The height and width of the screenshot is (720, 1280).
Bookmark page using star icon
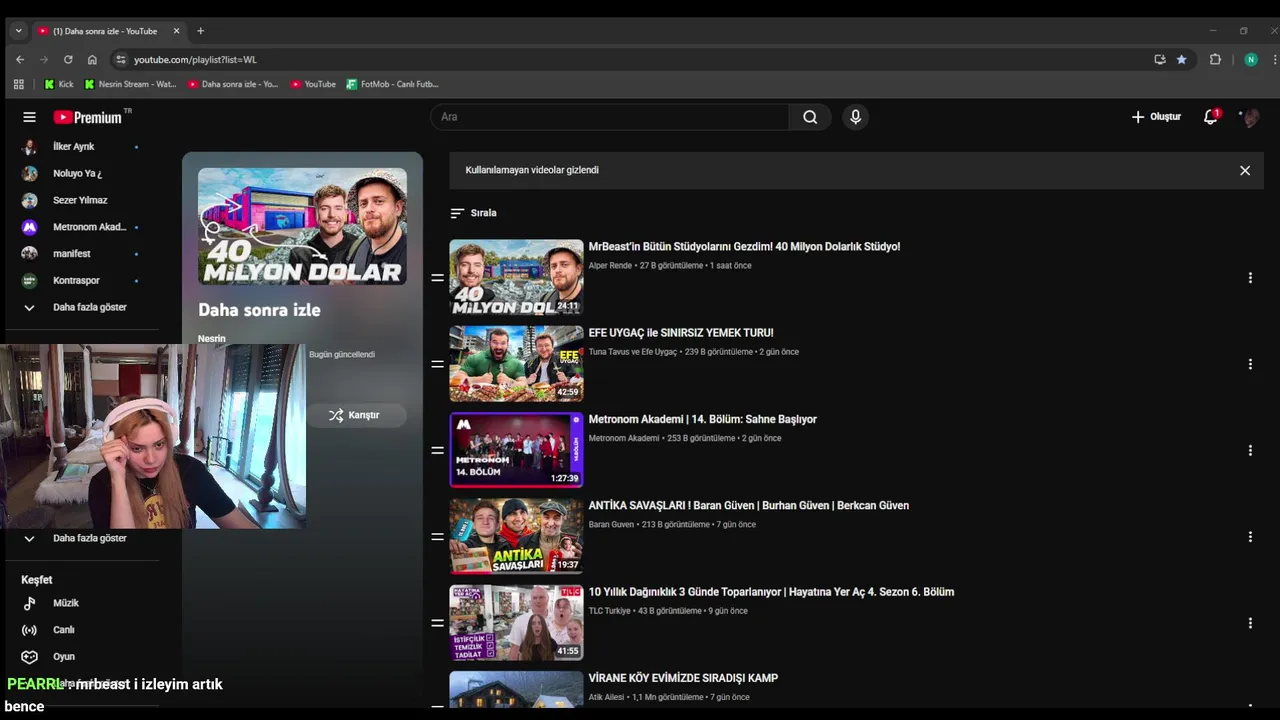click(x=1181, y=59)
